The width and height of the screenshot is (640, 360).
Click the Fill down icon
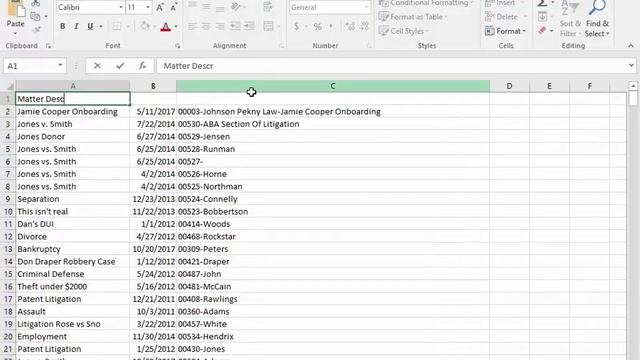pyautogui.click(x=542, y=17)
